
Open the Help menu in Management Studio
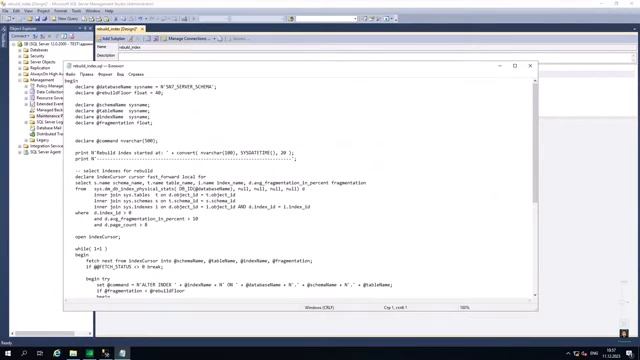[109, 11]
